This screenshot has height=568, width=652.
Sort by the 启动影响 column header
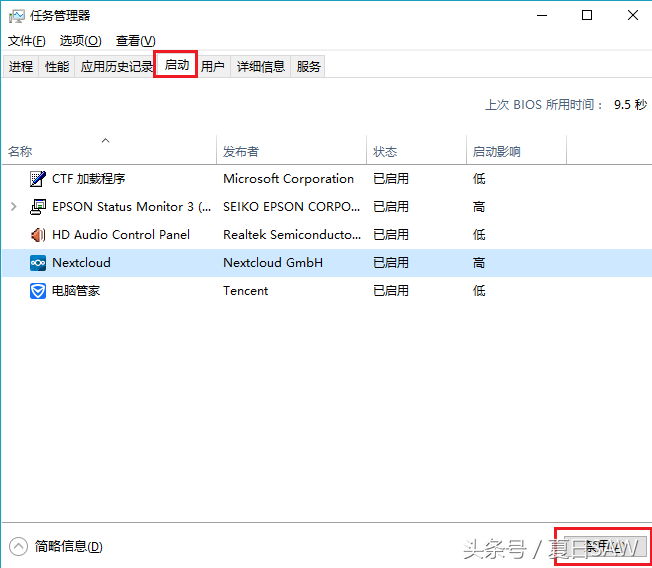(516, 151)
